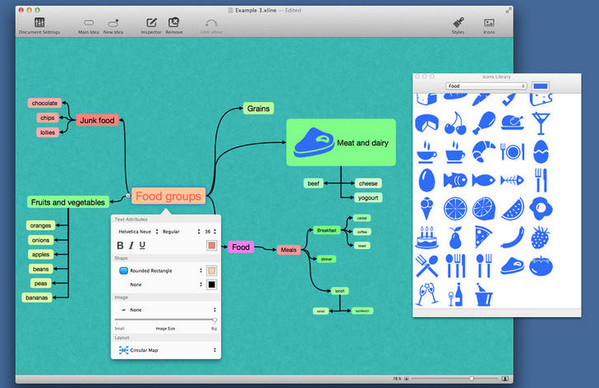
Task: Click the blue icon color swatch in Icons Library
Action: [541, 86]
